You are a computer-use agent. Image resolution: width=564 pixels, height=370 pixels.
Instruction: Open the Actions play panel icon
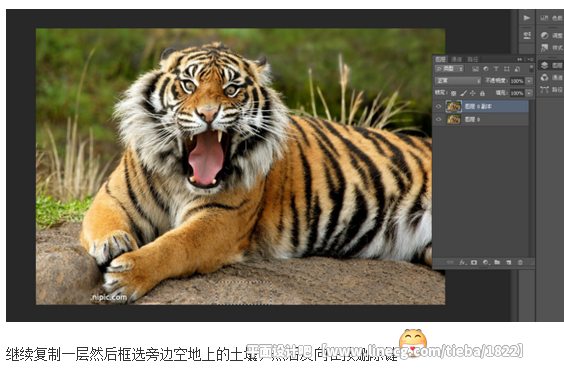click(527, 18)
